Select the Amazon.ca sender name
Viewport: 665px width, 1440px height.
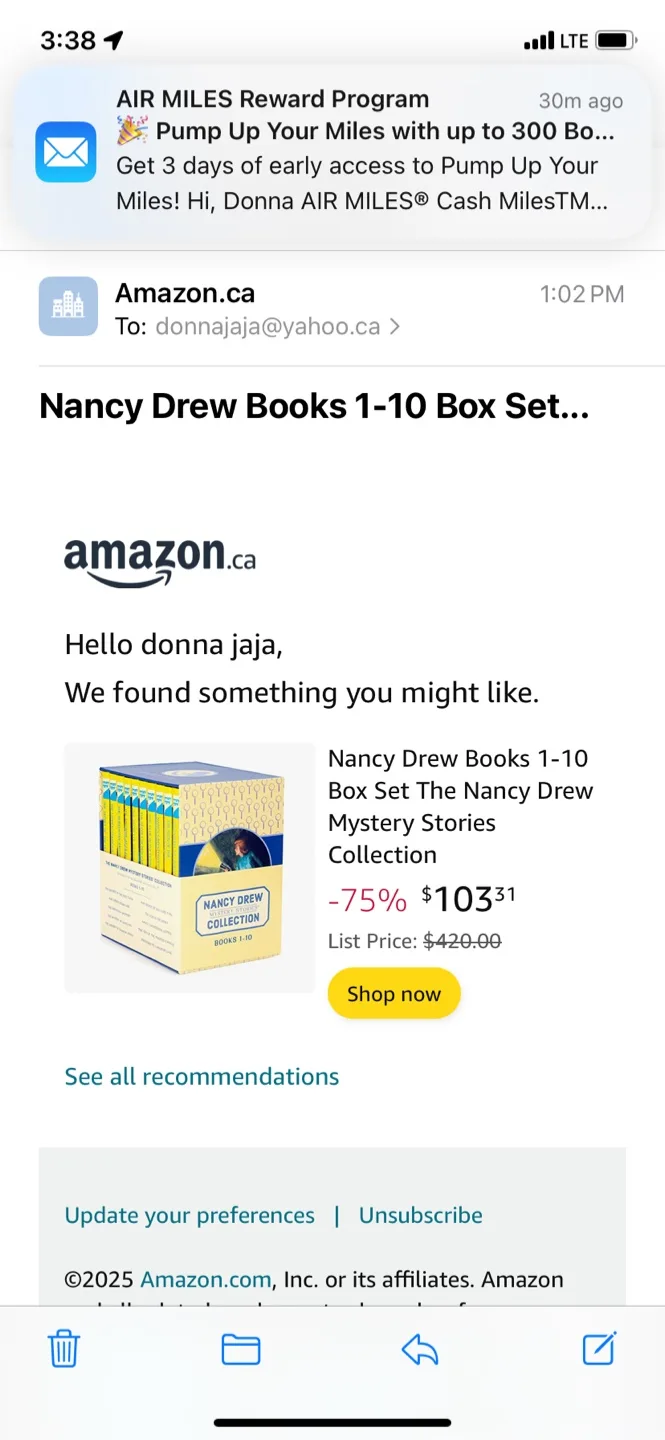184,293
